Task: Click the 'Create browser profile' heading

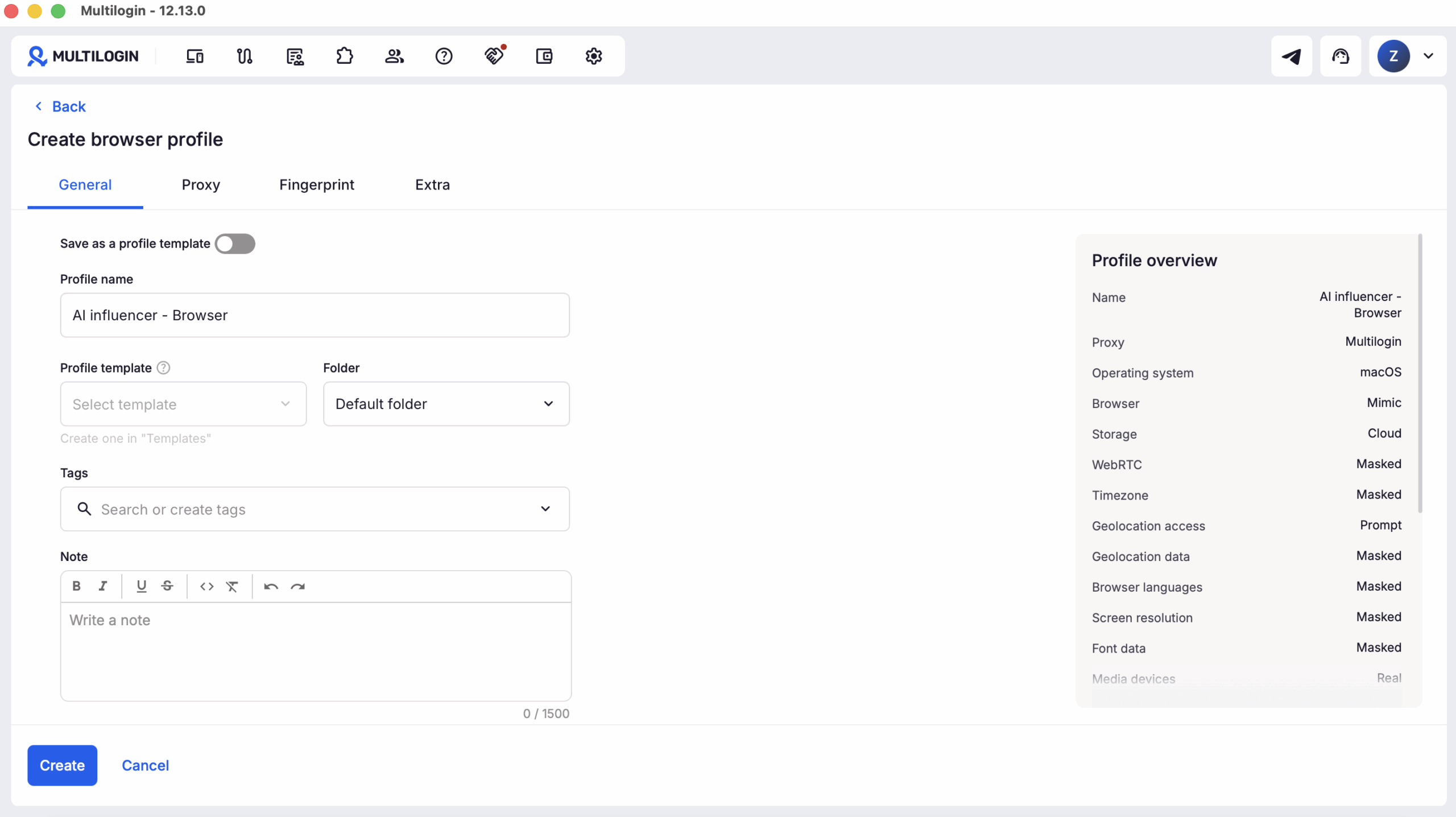Action: [125, 139]
